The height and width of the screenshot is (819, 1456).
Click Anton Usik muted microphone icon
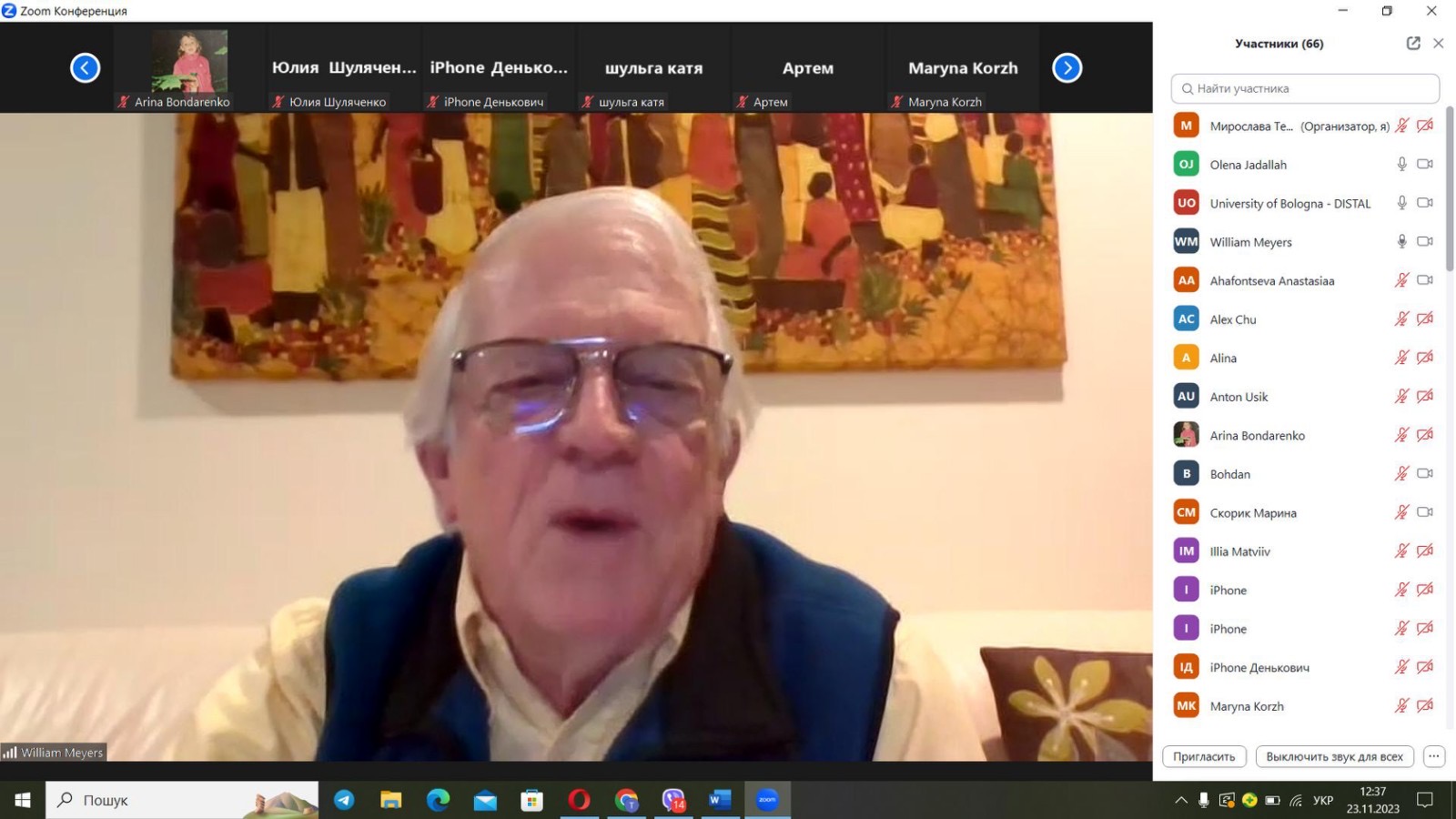[1402, 396]
